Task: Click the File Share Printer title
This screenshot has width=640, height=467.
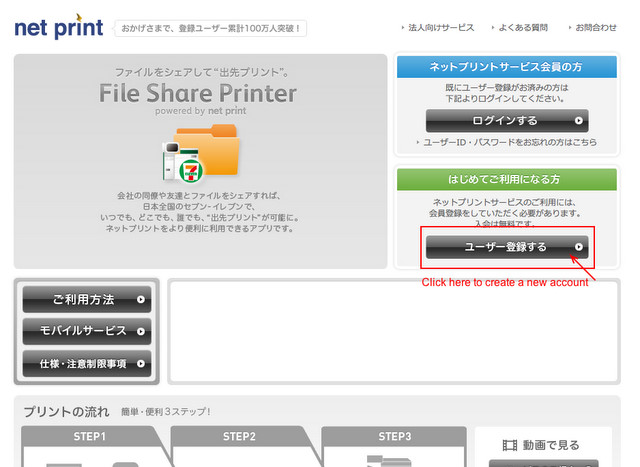Action: (x=198, y=93)
